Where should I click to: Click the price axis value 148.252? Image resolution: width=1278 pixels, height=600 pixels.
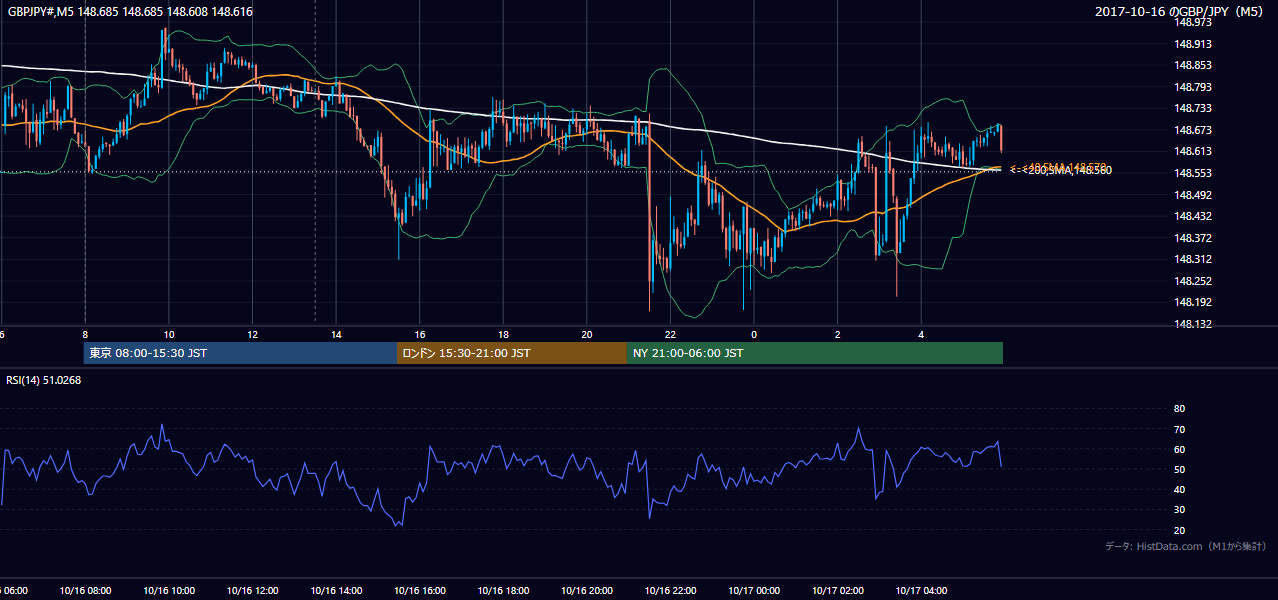pyautogui.click(x=1193, y=281)
